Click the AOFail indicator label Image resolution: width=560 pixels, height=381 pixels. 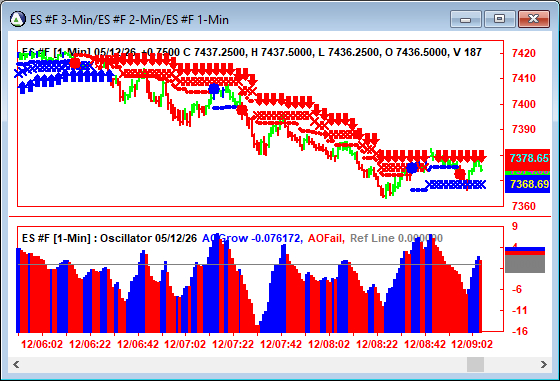coord(326,238)
